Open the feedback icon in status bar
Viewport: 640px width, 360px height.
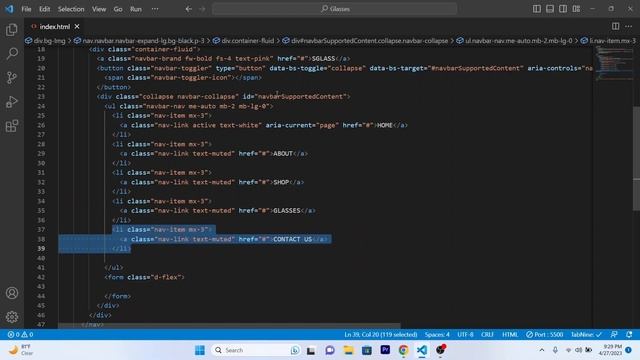[x=614, y=334]
